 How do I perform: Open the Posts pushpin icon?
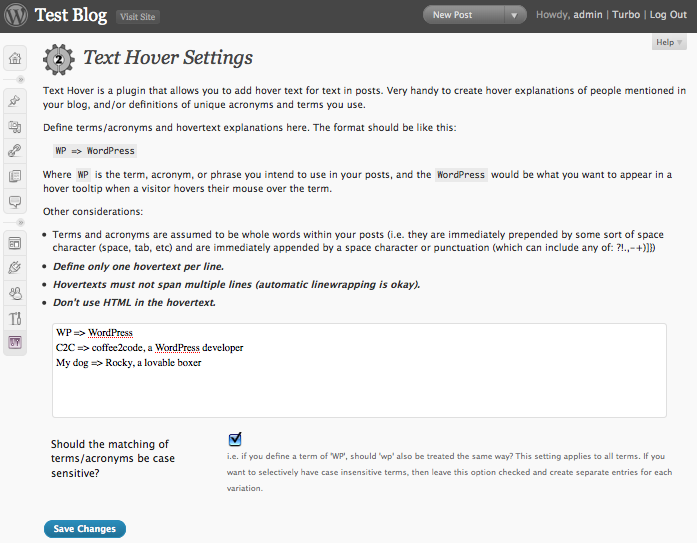coord(15,101)
